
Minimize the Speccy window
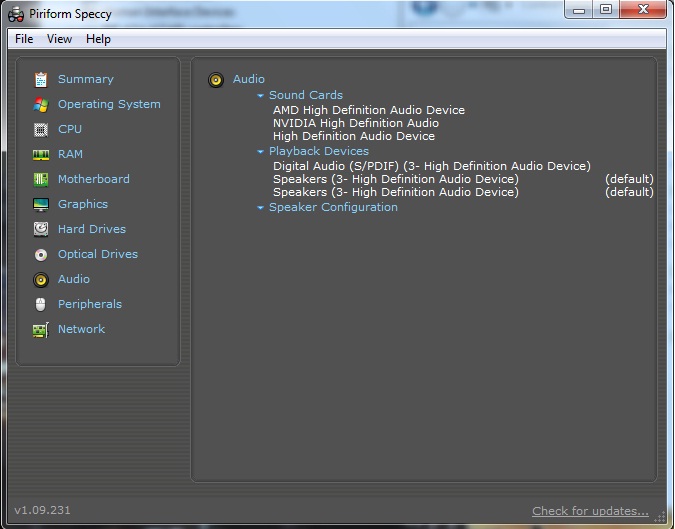coord(579,9)
